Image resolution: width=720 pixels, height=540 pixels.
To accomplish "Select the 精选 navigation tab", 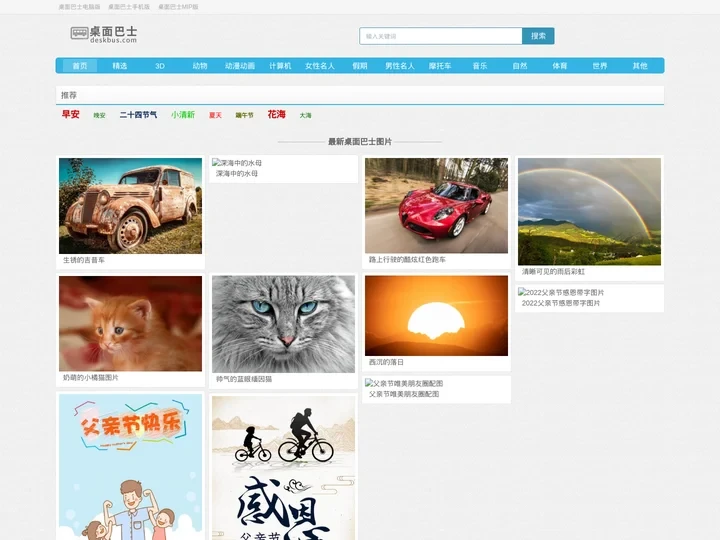I will pos(120,66).
